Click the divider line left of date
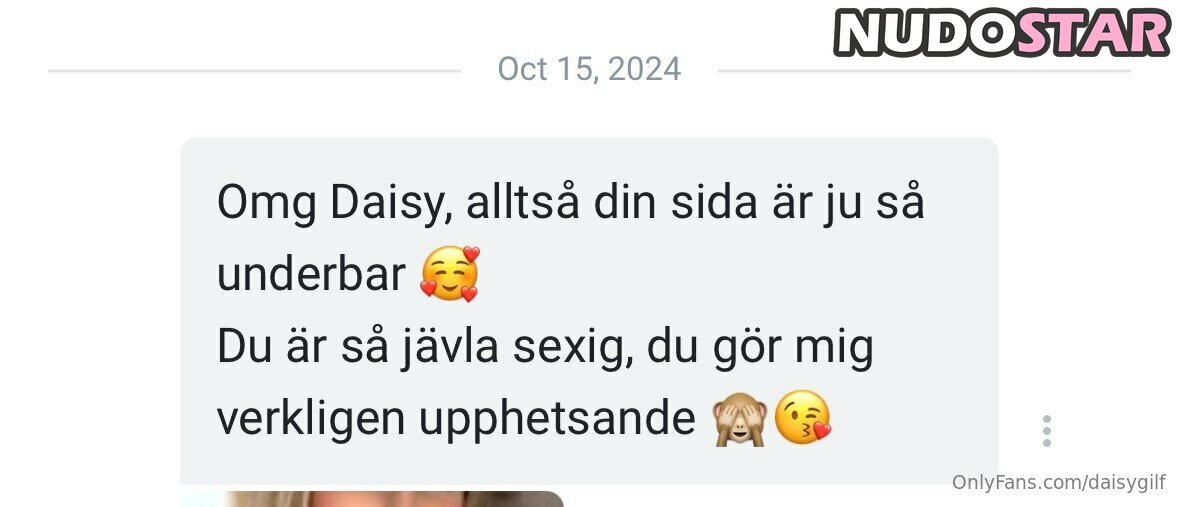Viewport: 1179px width, 507px height. coord(254,71)
